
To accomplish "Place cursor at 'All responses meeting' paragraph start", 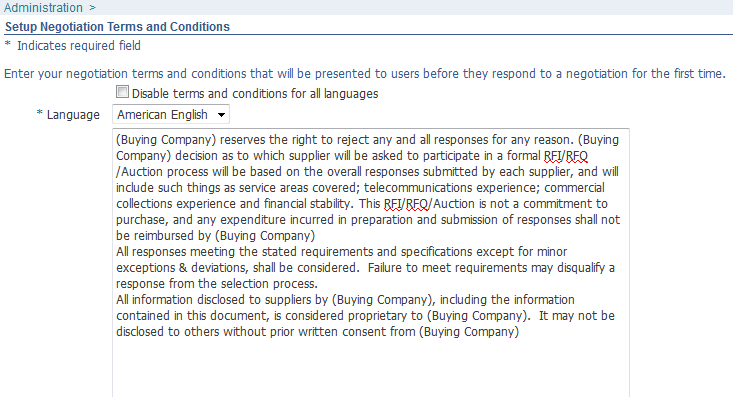I will click(117, 252).
